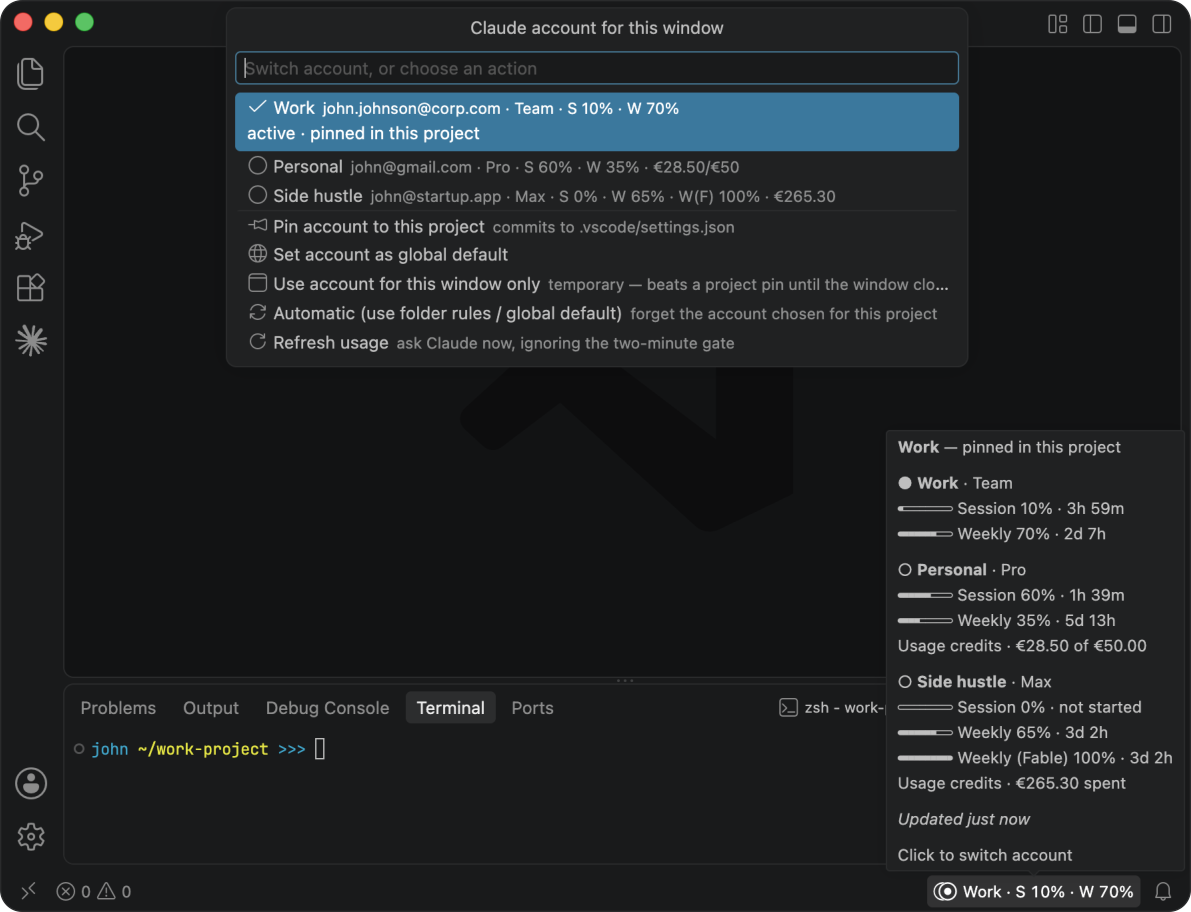Open Run and Debug view
The image size is (1191, 912).
[30, 235]
